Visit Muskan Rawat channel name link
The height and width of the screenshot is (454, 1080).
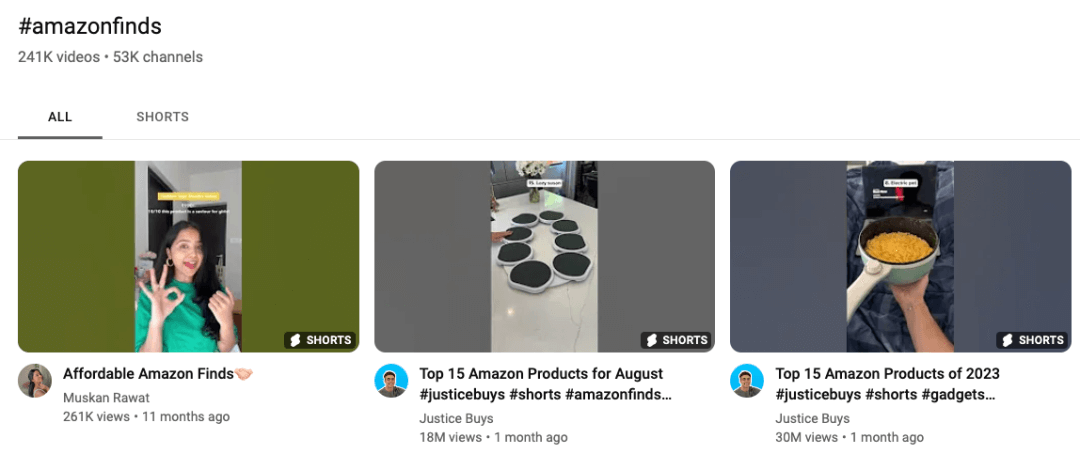(x=106, y=398)
